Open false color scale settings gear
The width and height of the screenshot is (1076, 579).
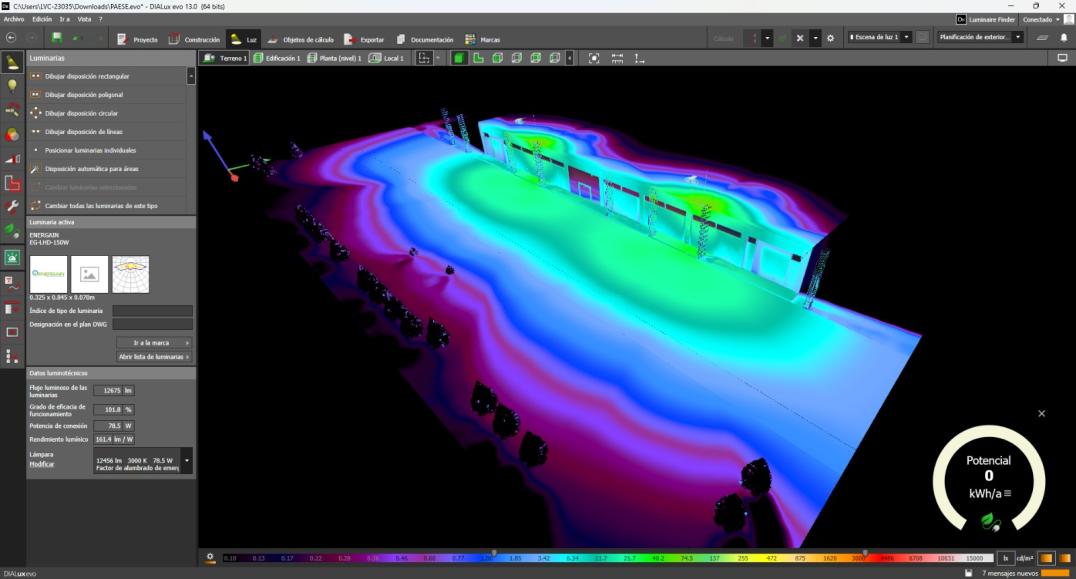pos(210,557)
